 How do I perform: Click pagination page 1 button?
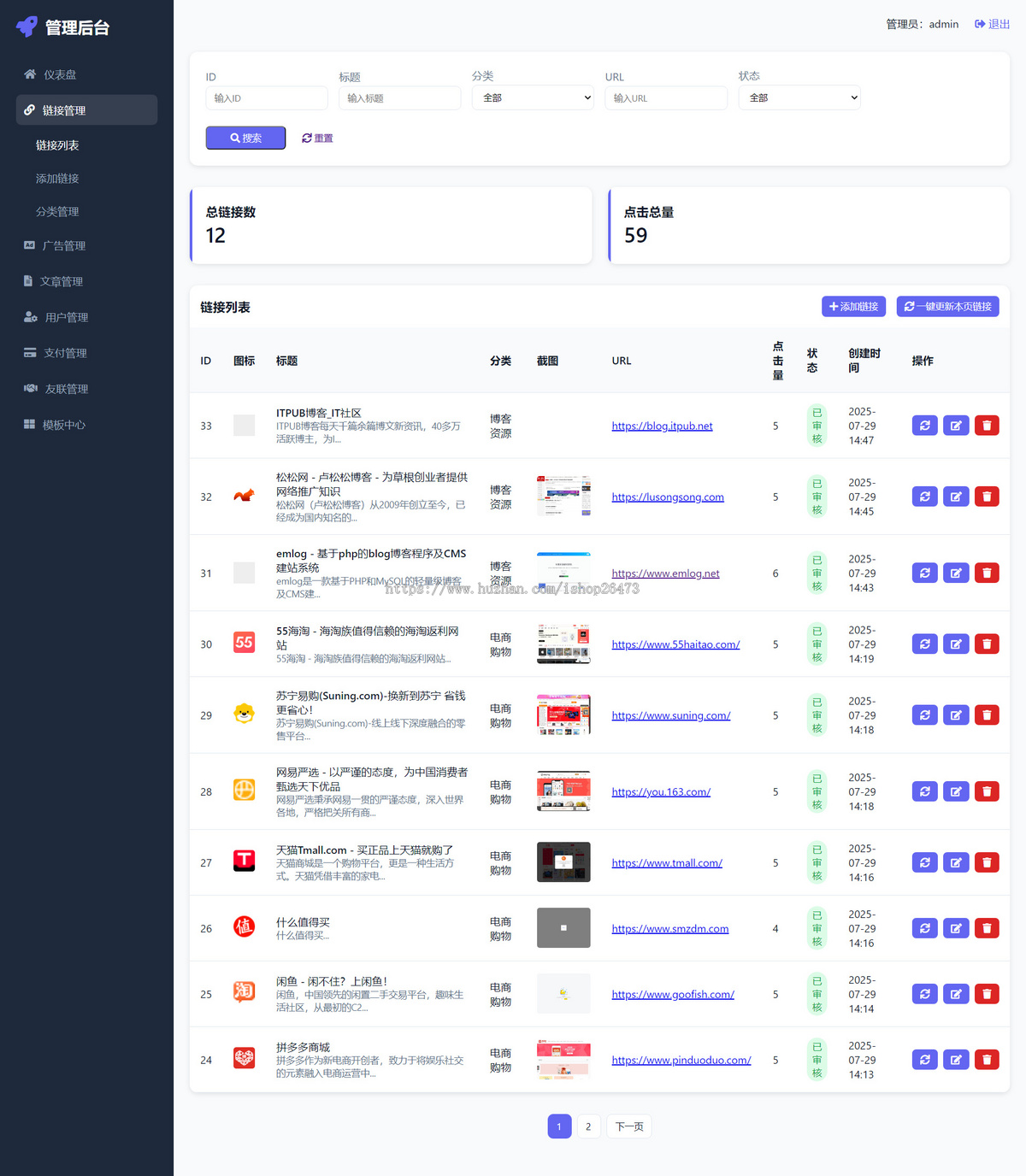(x=559, y=1126)
